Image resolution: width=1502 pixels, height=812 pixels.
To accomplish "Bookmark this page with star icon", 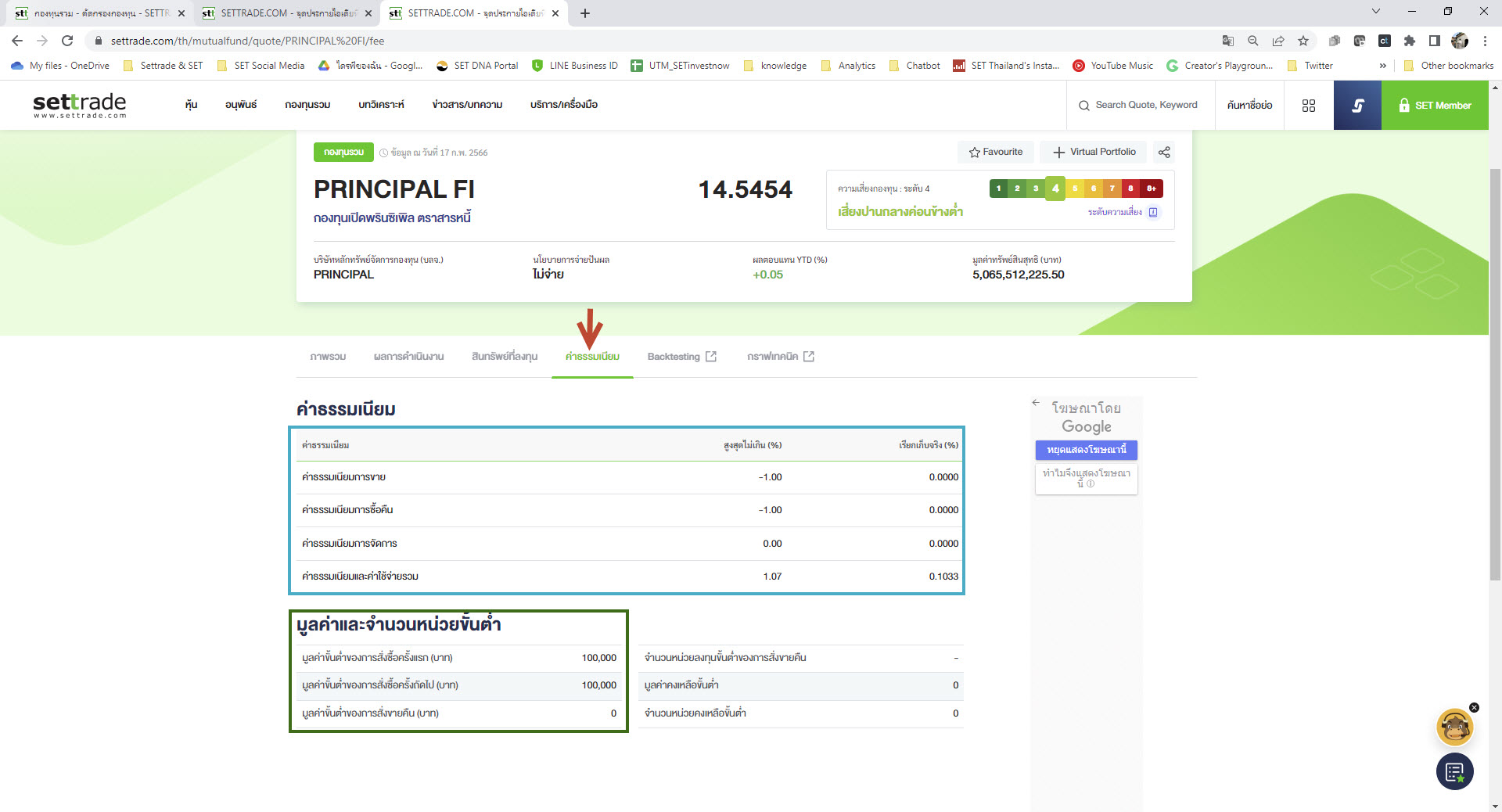I will 1303,41.
